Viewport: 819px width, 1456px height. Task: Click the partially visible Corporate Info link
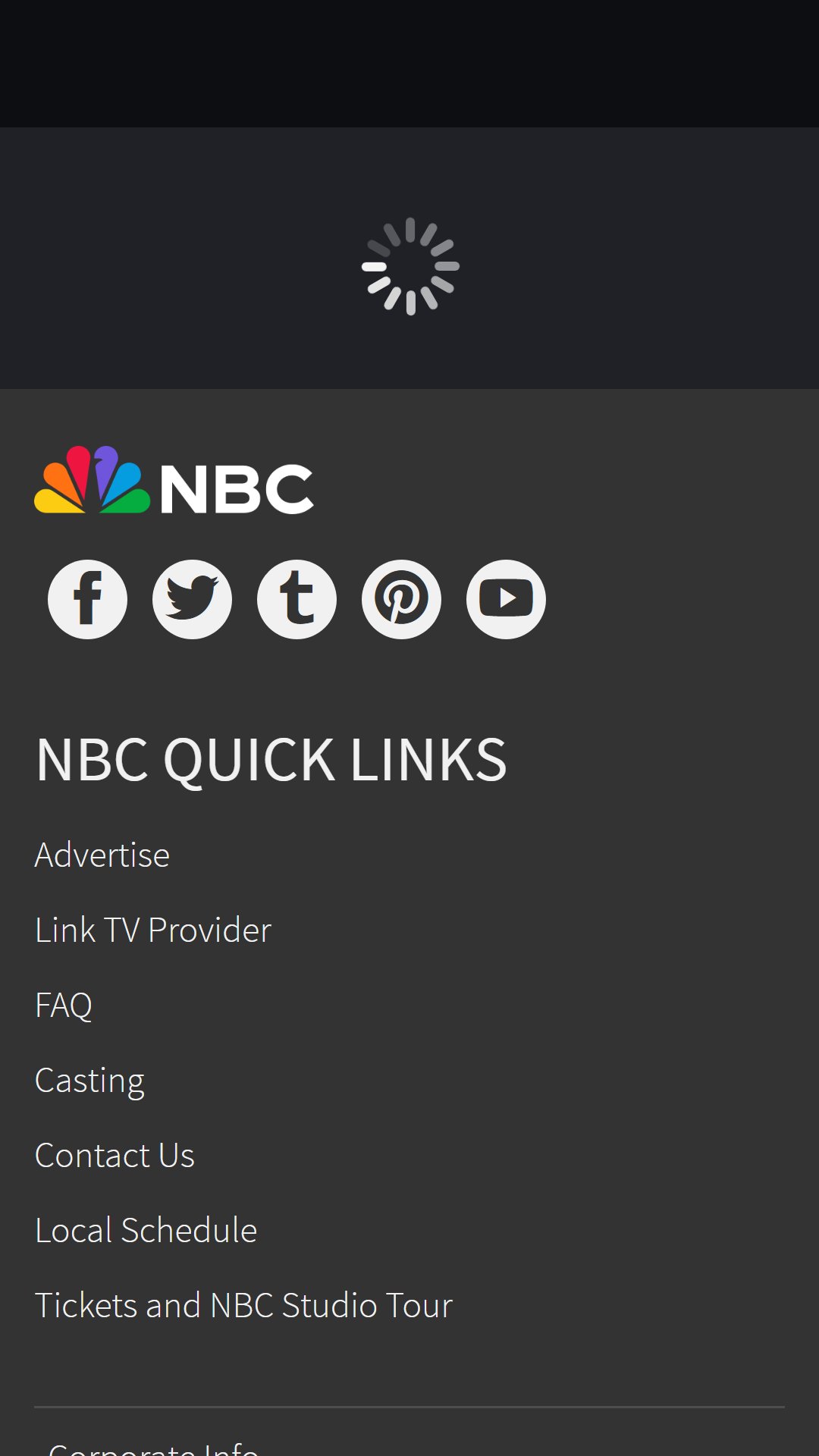click(x=153, y=1447)
